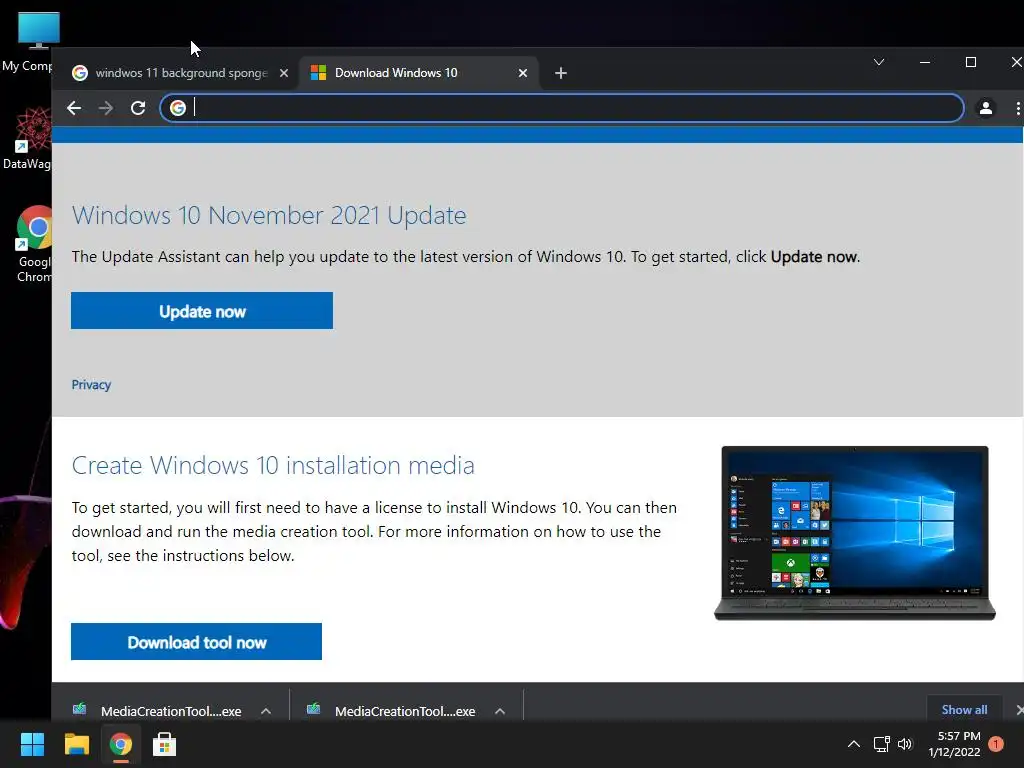The image size is (1024, 768).
Task: Close the 'windwos 11 background sponge' tab
Action: click(284, 73)
